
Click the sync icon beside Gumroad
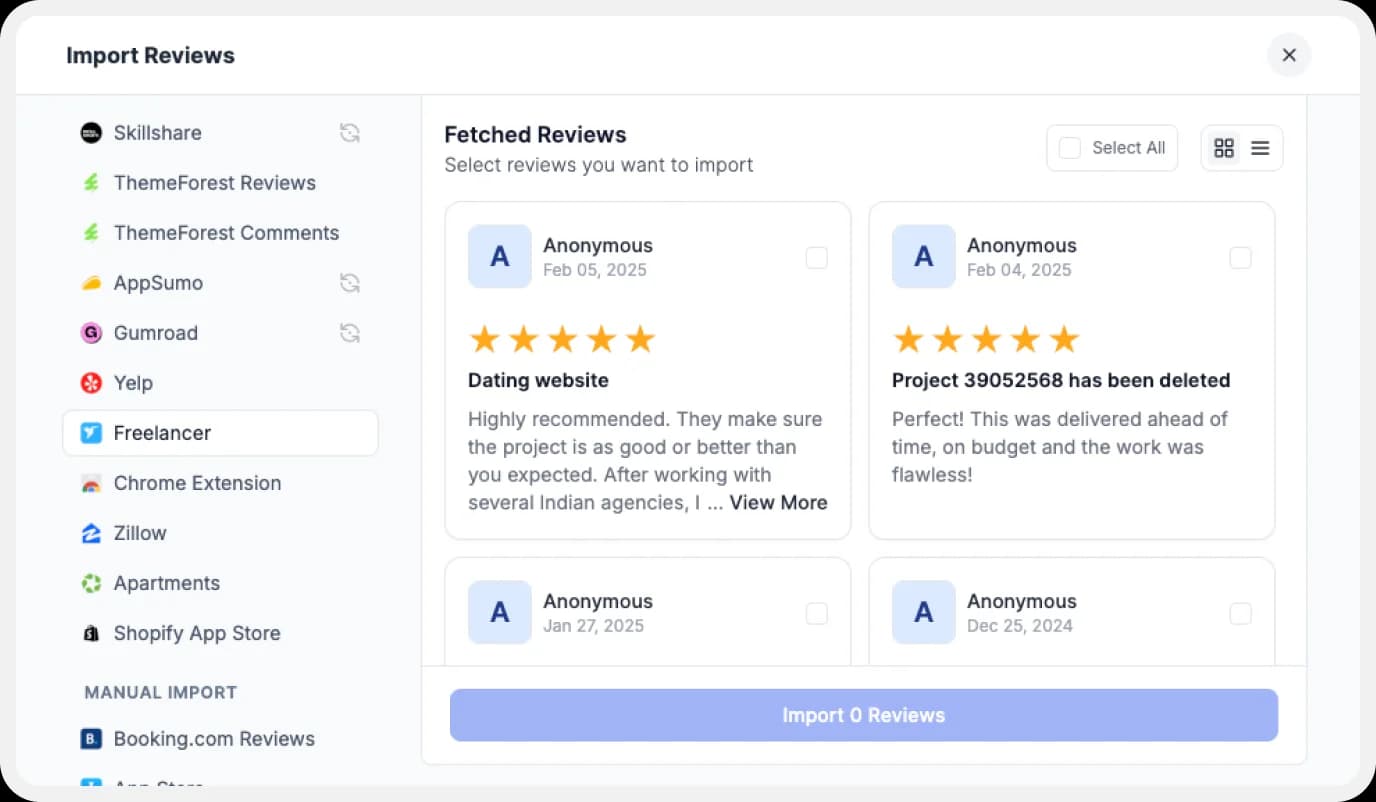pos(349,333)
